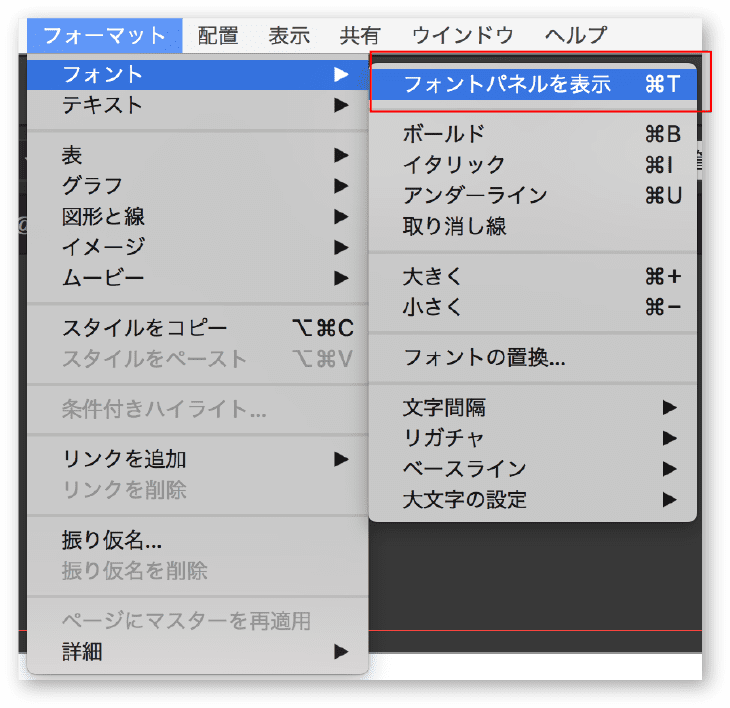
Task: Open the 表示 menu
Action: (289, 35)
